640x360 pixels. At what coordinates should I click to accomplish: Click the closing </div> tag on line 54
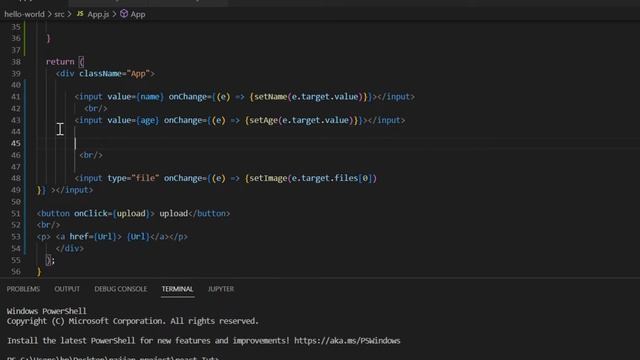69,248
